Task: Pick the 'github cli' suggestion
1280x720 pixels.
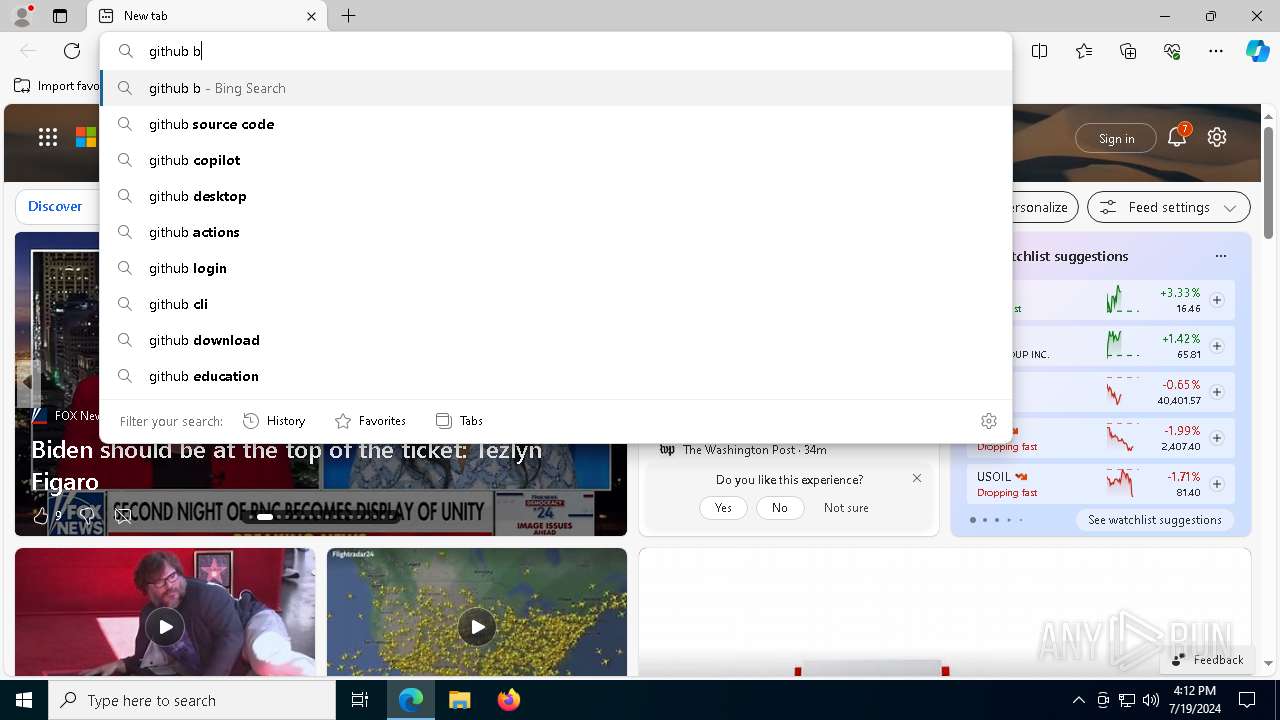Action: click(556, 304)
